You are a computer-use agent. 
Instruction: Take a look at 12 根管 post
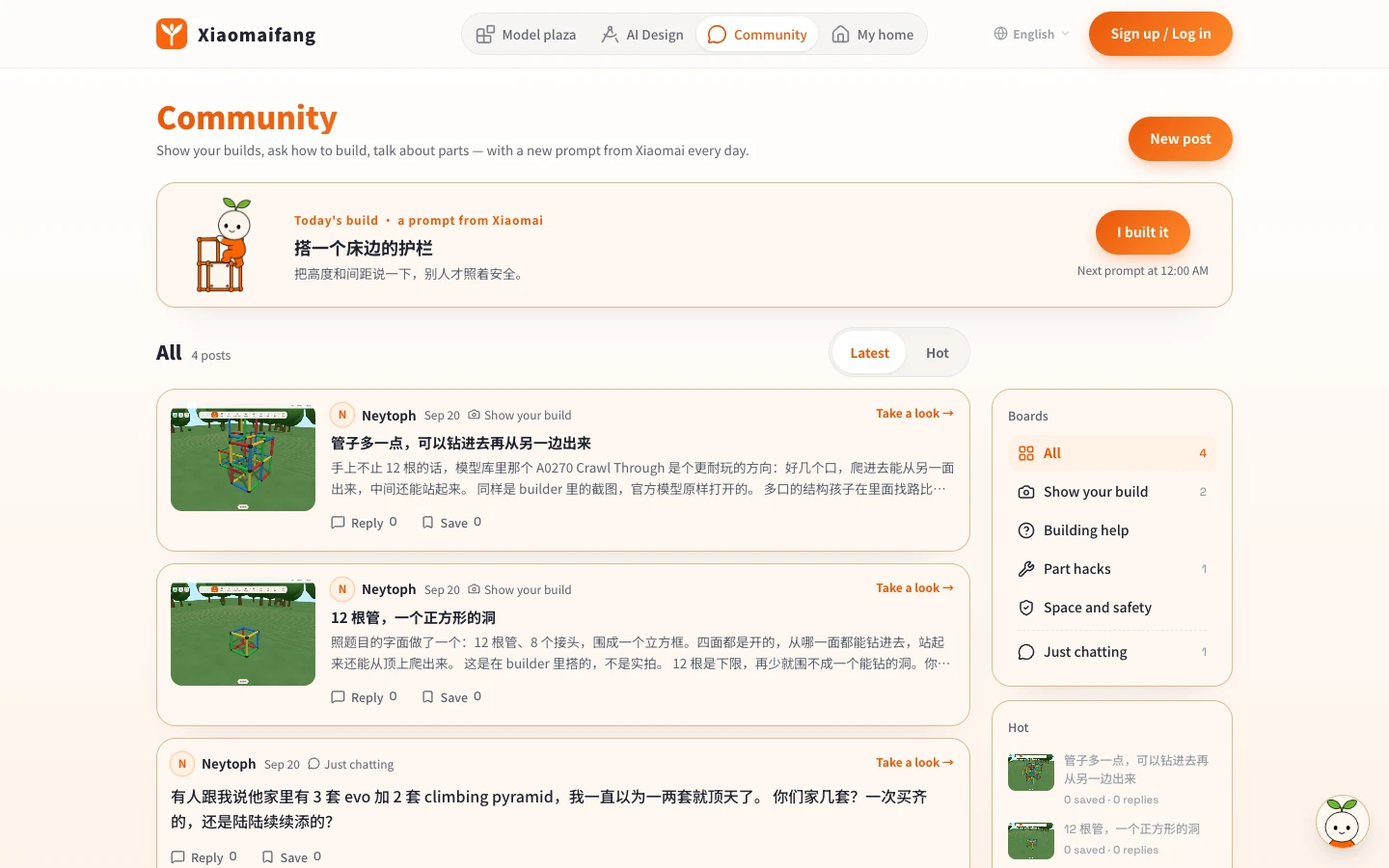pos(914,588)
